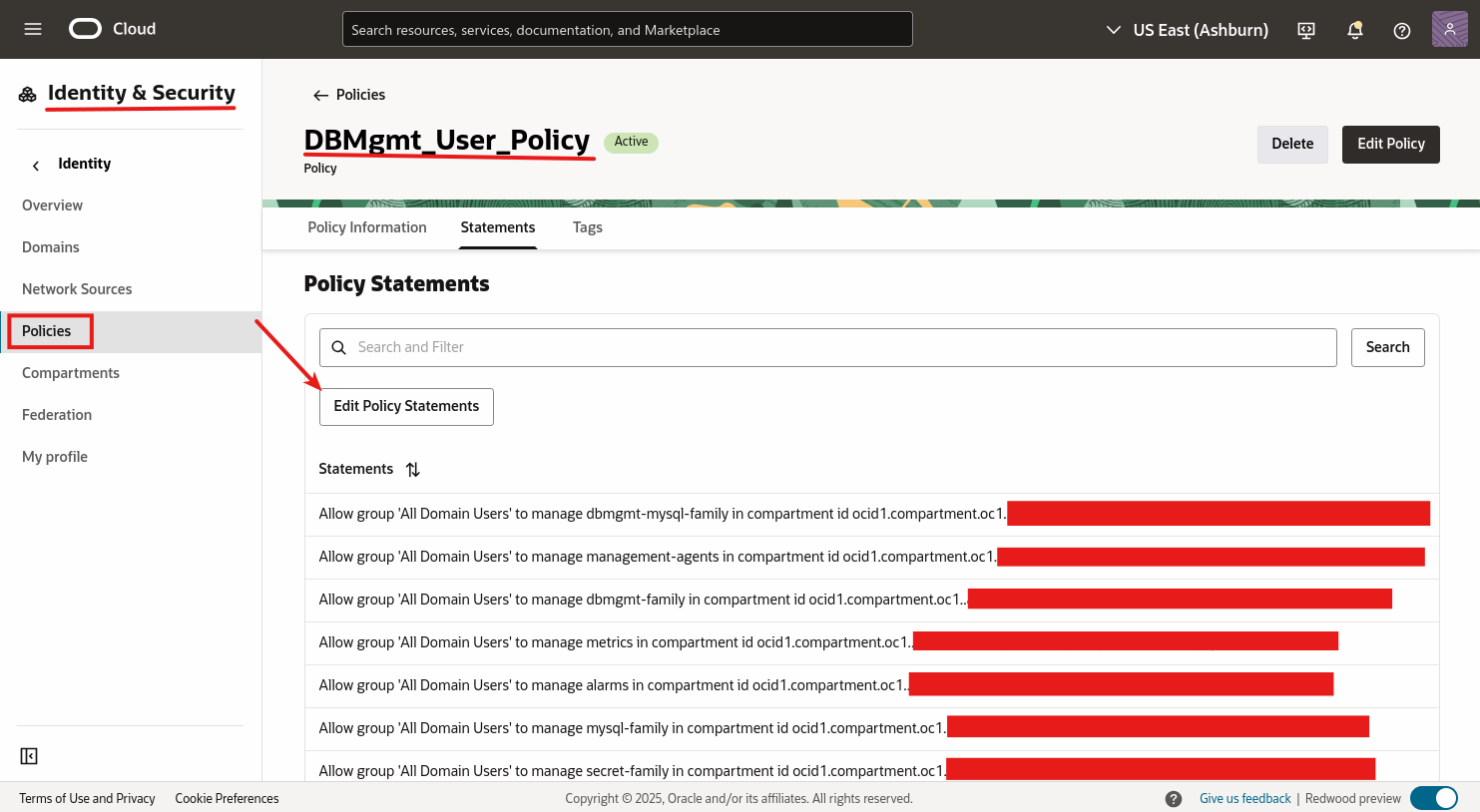This screenshot has height=812, width=1480.
Task: Collapse the Identity section chevron
Action: tap(35, 164)
